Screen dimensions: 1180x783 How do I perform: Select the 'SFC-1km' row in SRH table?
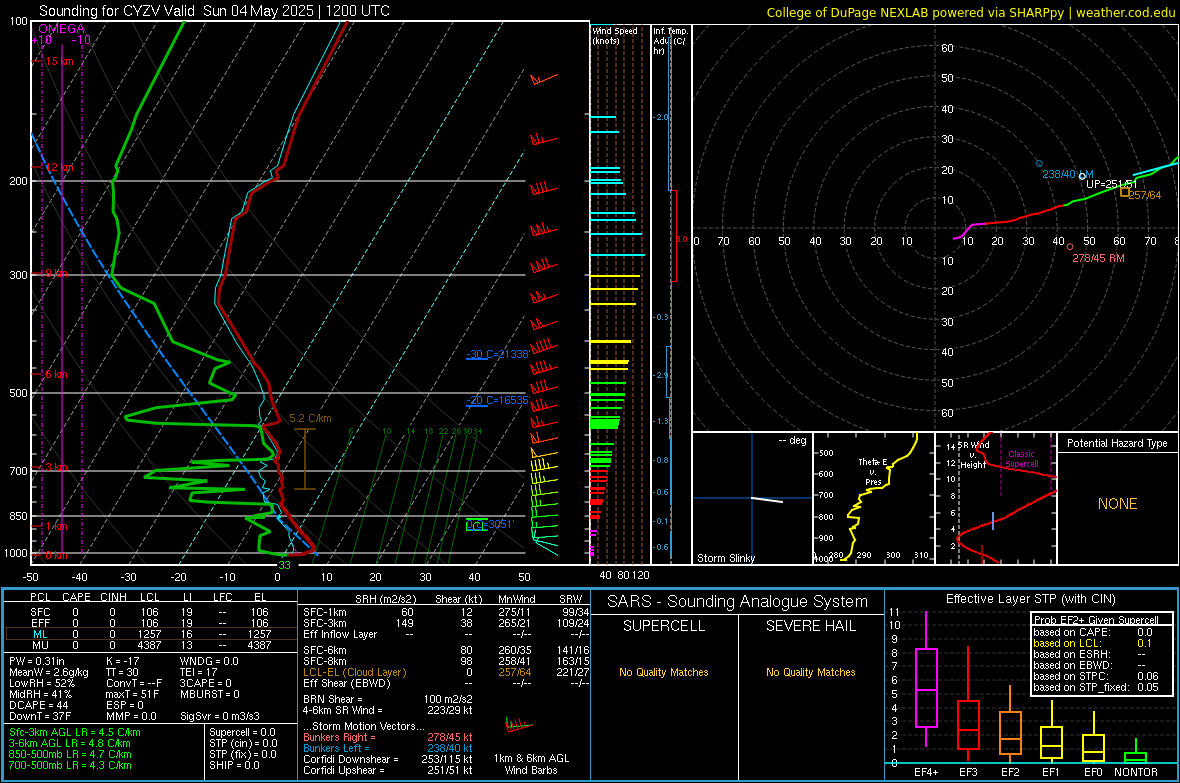(x=446, y=612)
